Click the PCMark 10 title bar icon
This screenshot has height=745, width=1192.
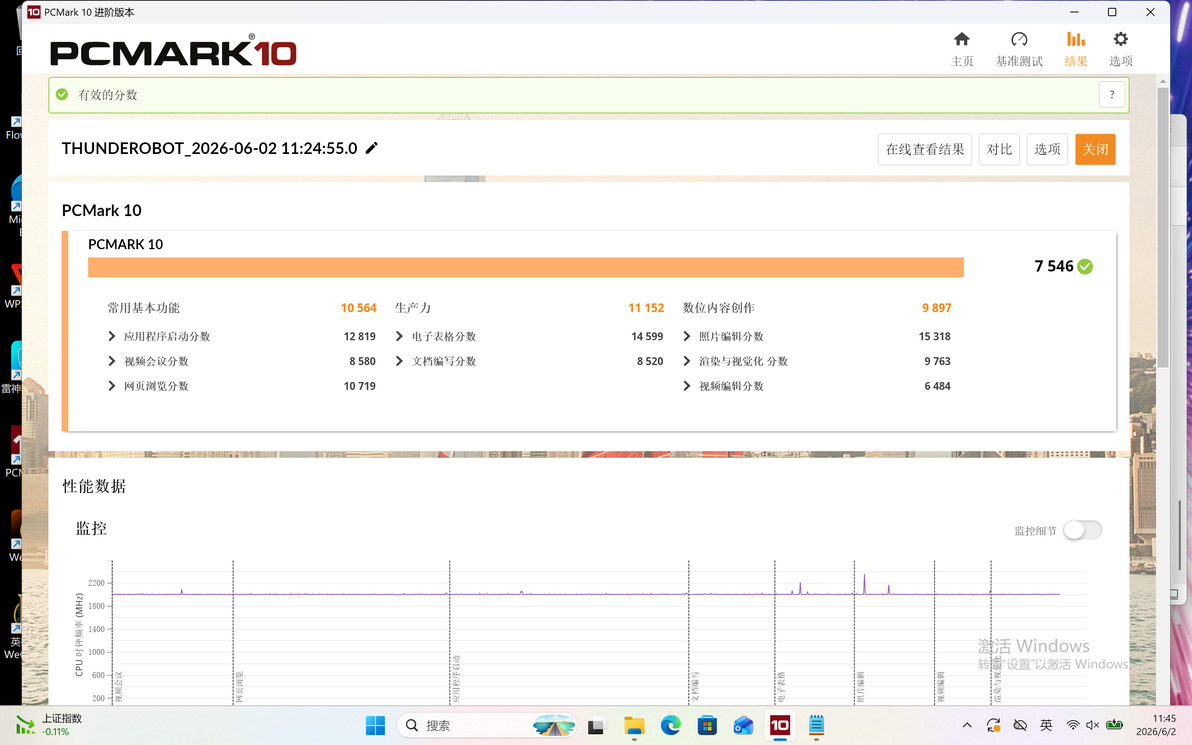[33, 12]
